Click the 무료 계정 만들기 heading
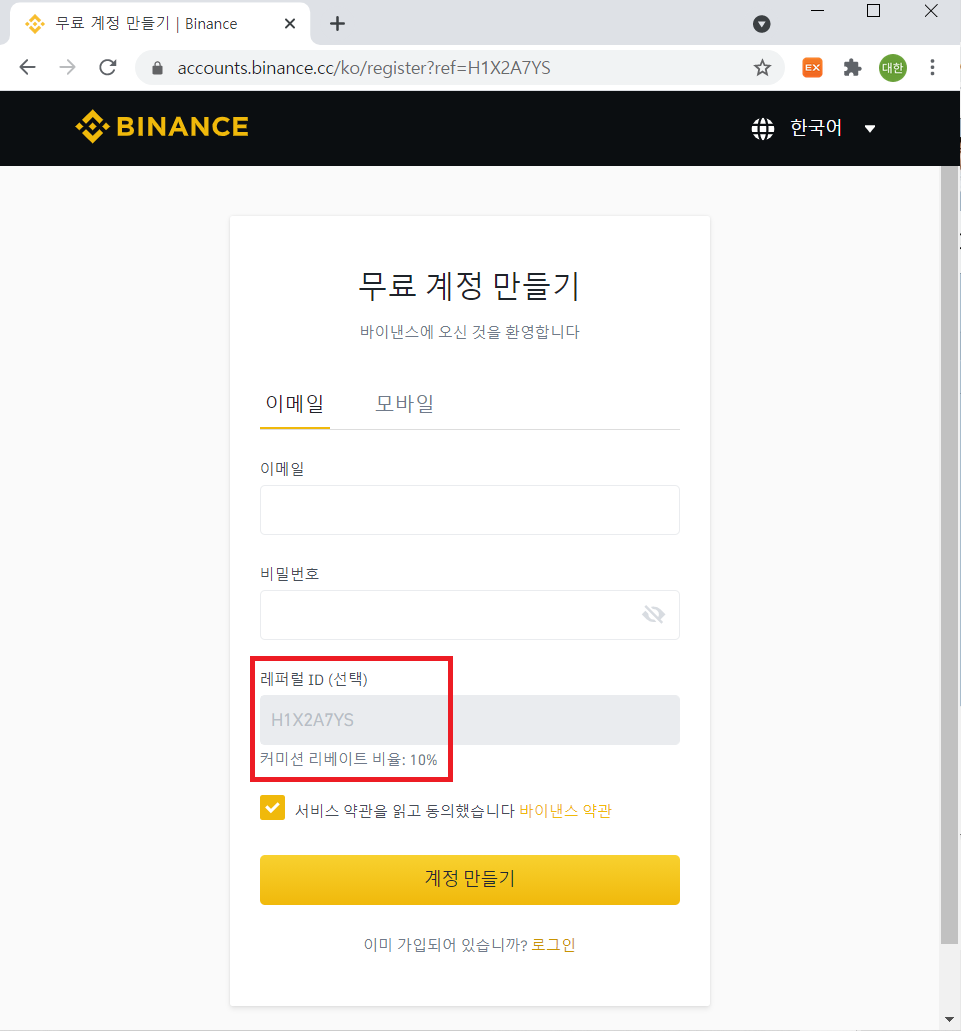Image resolution: width=961 pixels, height=1031 pixels. (x=469, y=286)
